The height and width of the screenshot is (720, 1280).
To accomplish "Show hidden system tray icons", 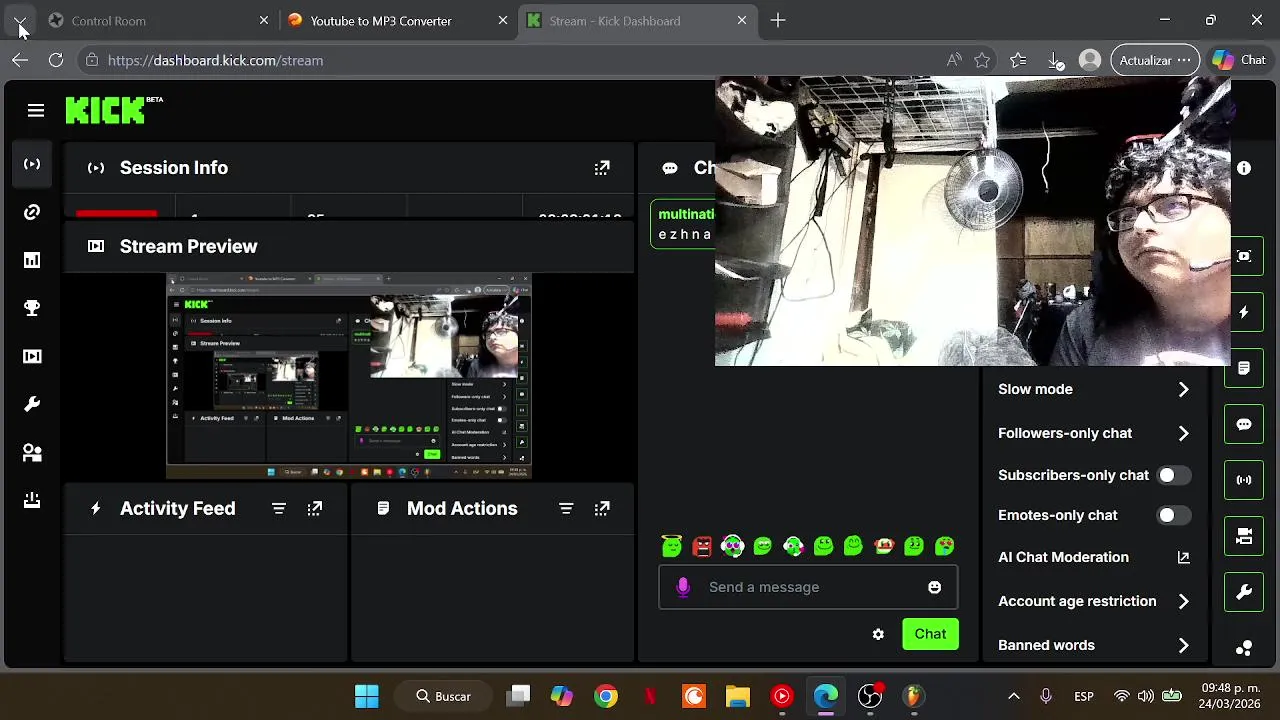I will [x=1013, y=696].
